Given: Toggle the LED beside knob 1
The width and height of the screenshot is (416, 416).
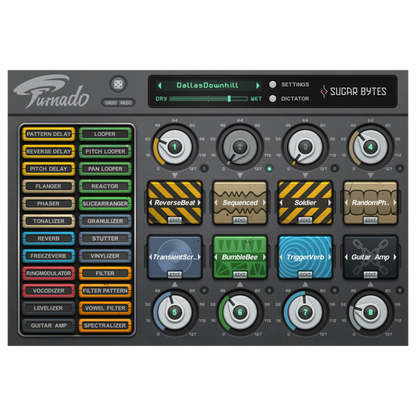Looking at the screenshot, I should click(x=204, y=169).
